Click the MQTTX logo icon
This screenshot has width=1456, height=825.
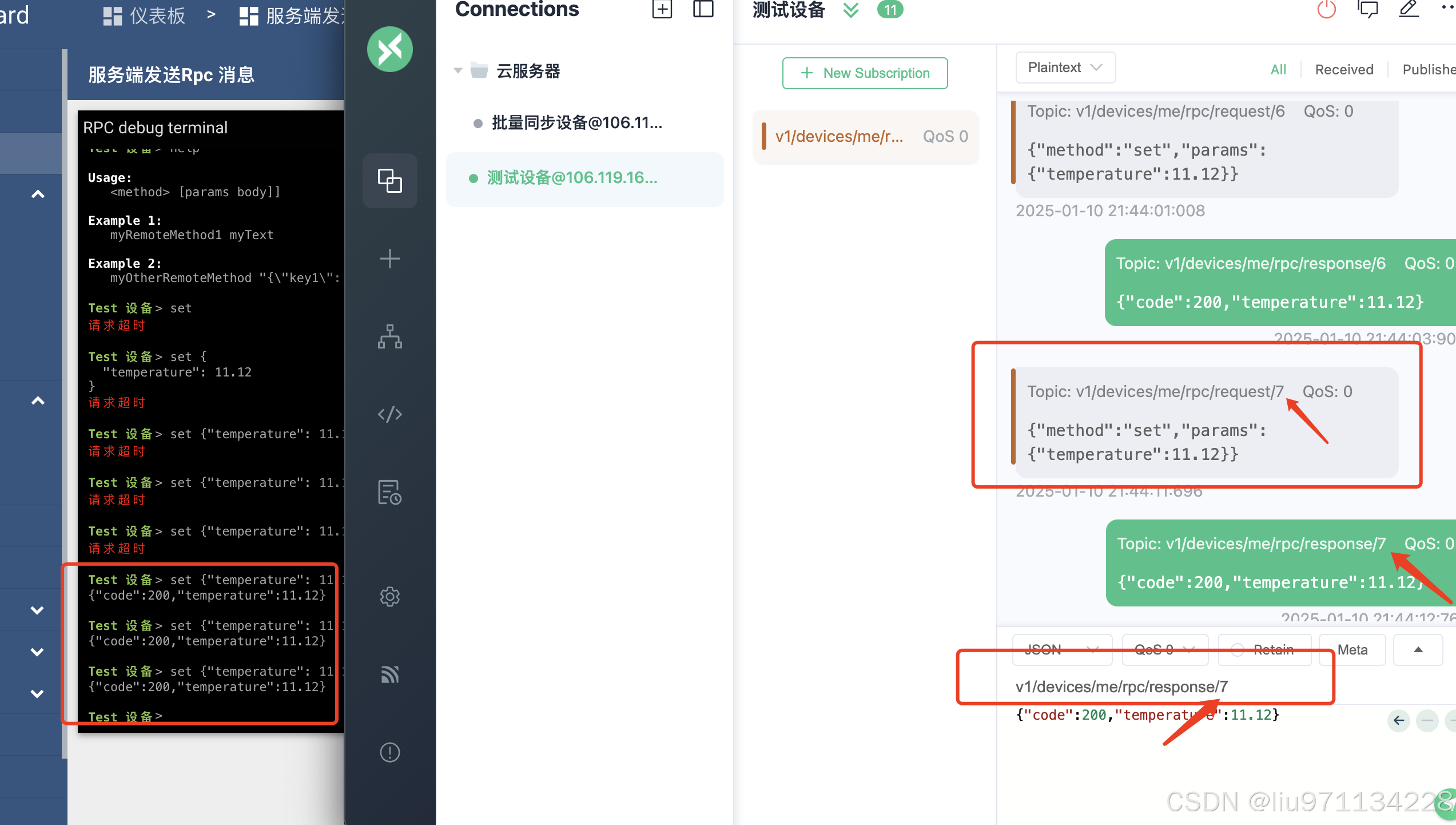click(390, 49)
